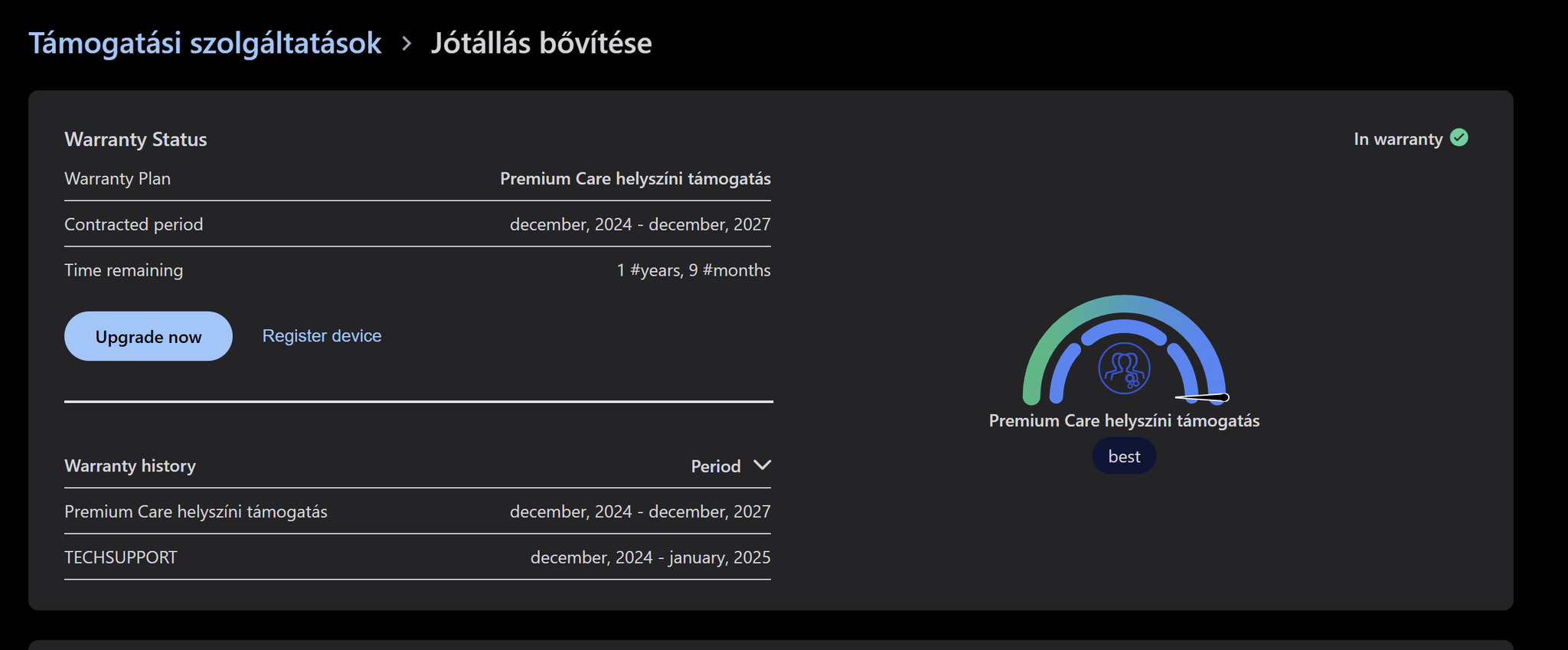1568x650 pixels.
Task: Click the Warranty Plan value text
Action: [635, 178]
